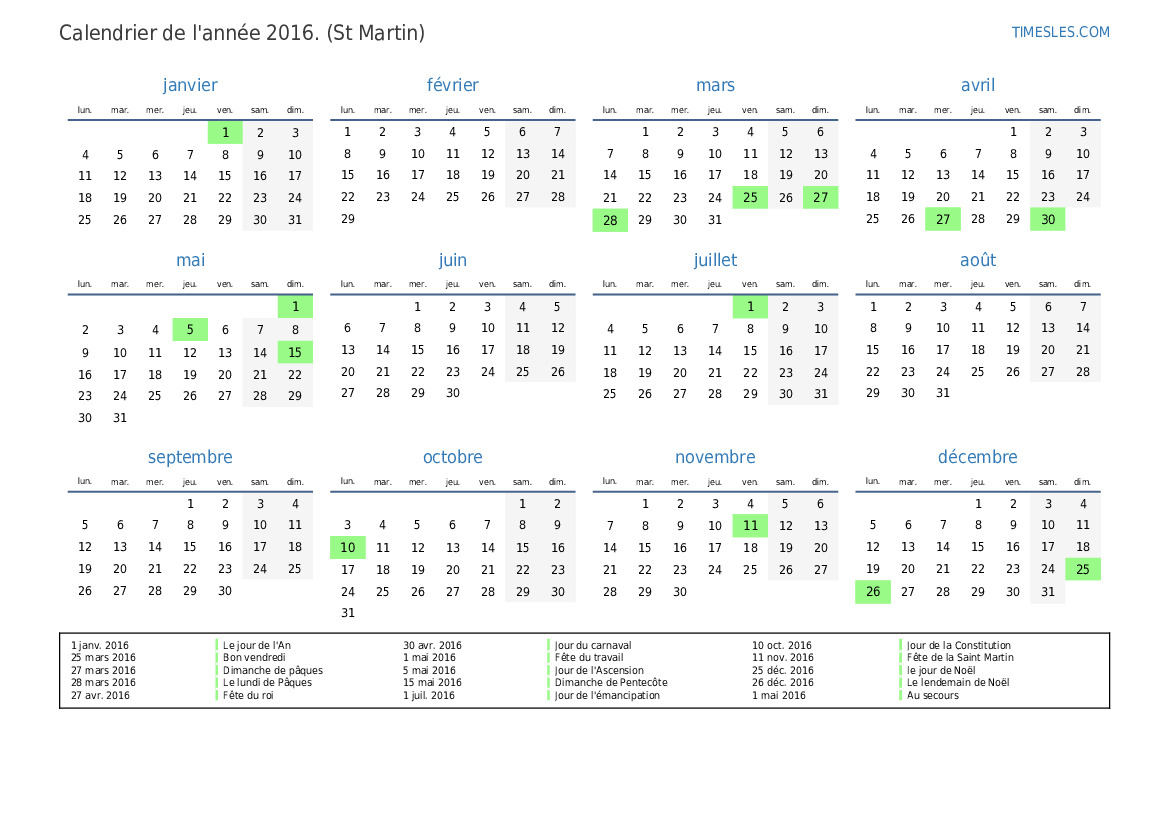The height and width of the screenshot is (827, 1169).
Task: Click the décembre month heading
Action: point(977,457)
